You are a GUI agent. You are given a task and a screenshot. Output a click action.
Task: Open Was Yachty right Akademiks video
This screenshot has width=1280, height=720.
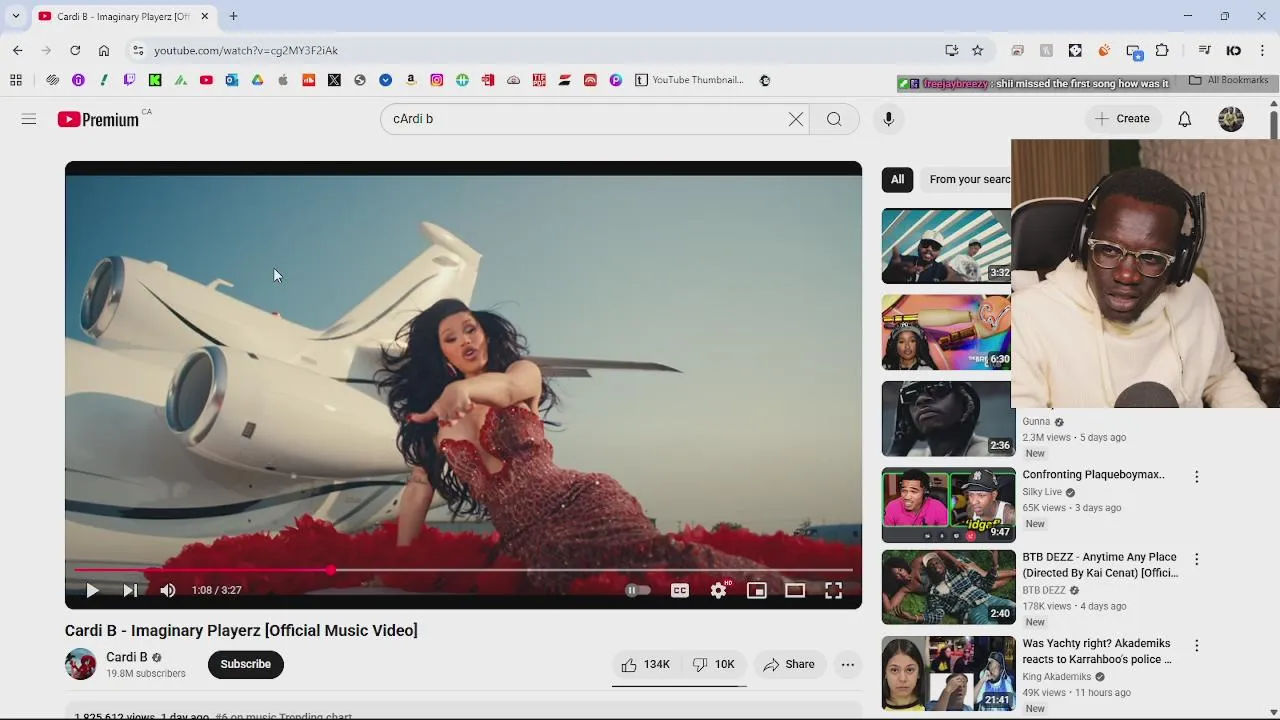click(x=1097, y=651)
